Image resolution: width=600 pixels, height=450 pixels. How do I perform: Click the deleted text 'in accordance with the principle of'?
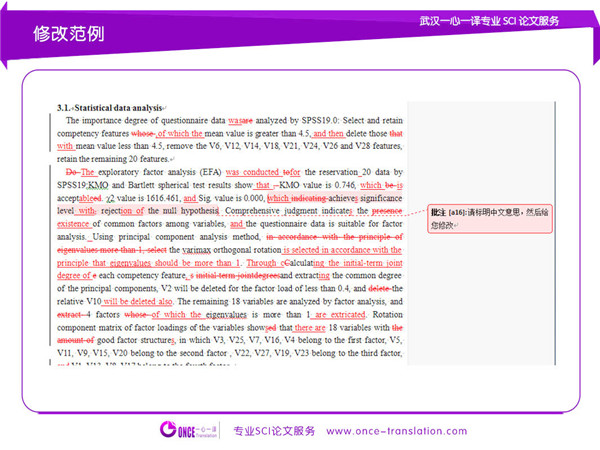tap(334, 237)
